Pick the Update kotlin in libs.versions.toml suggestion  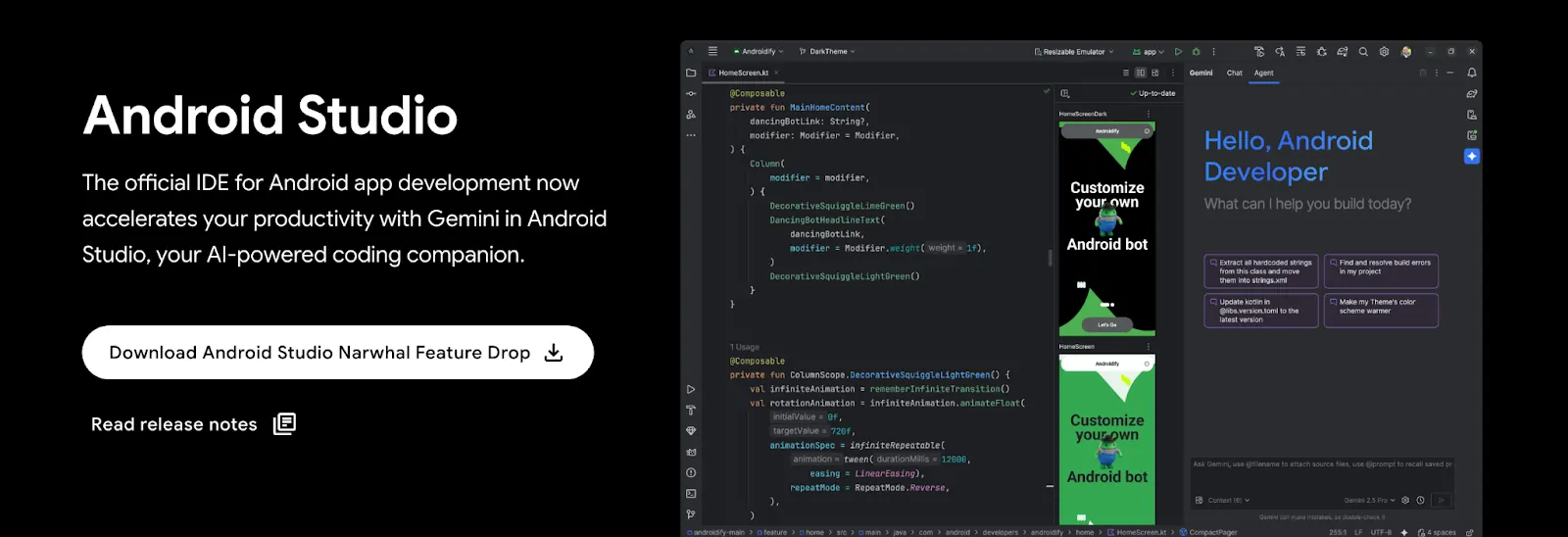pyautogui.click(x=1260, y=311)
